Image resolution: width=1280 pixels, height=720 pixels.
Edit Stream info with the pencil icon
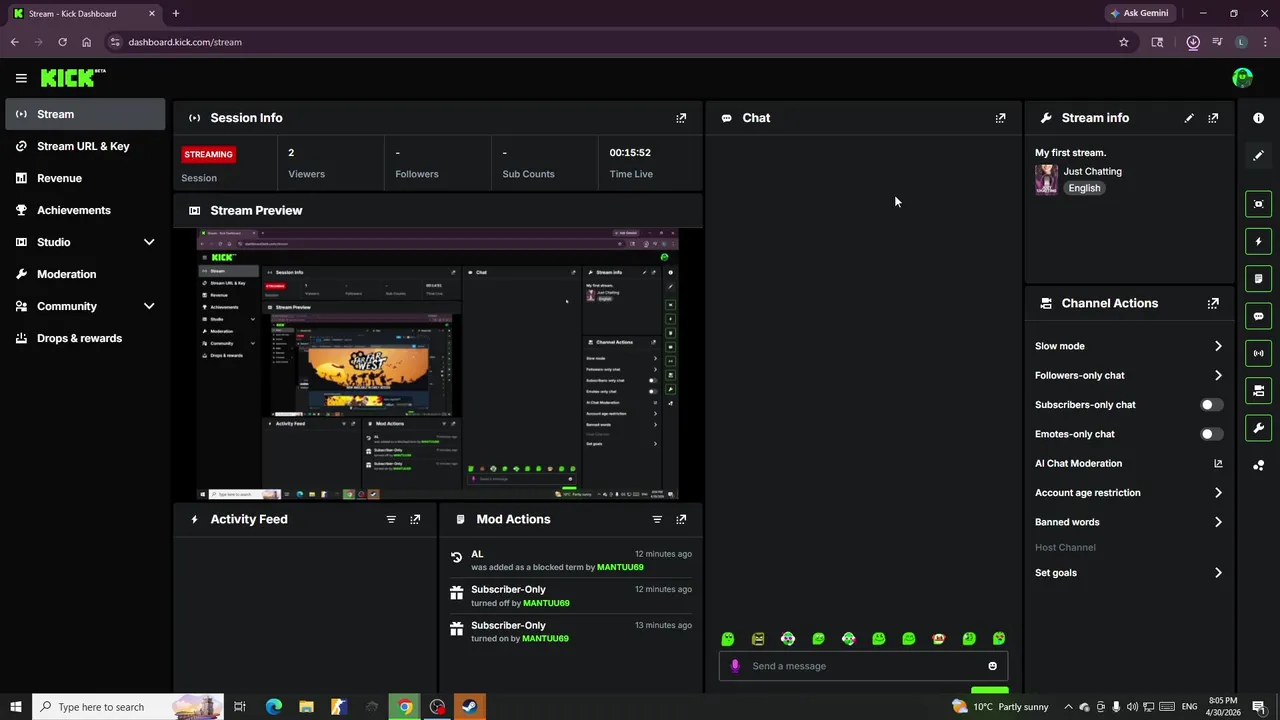click(1189, 118)
